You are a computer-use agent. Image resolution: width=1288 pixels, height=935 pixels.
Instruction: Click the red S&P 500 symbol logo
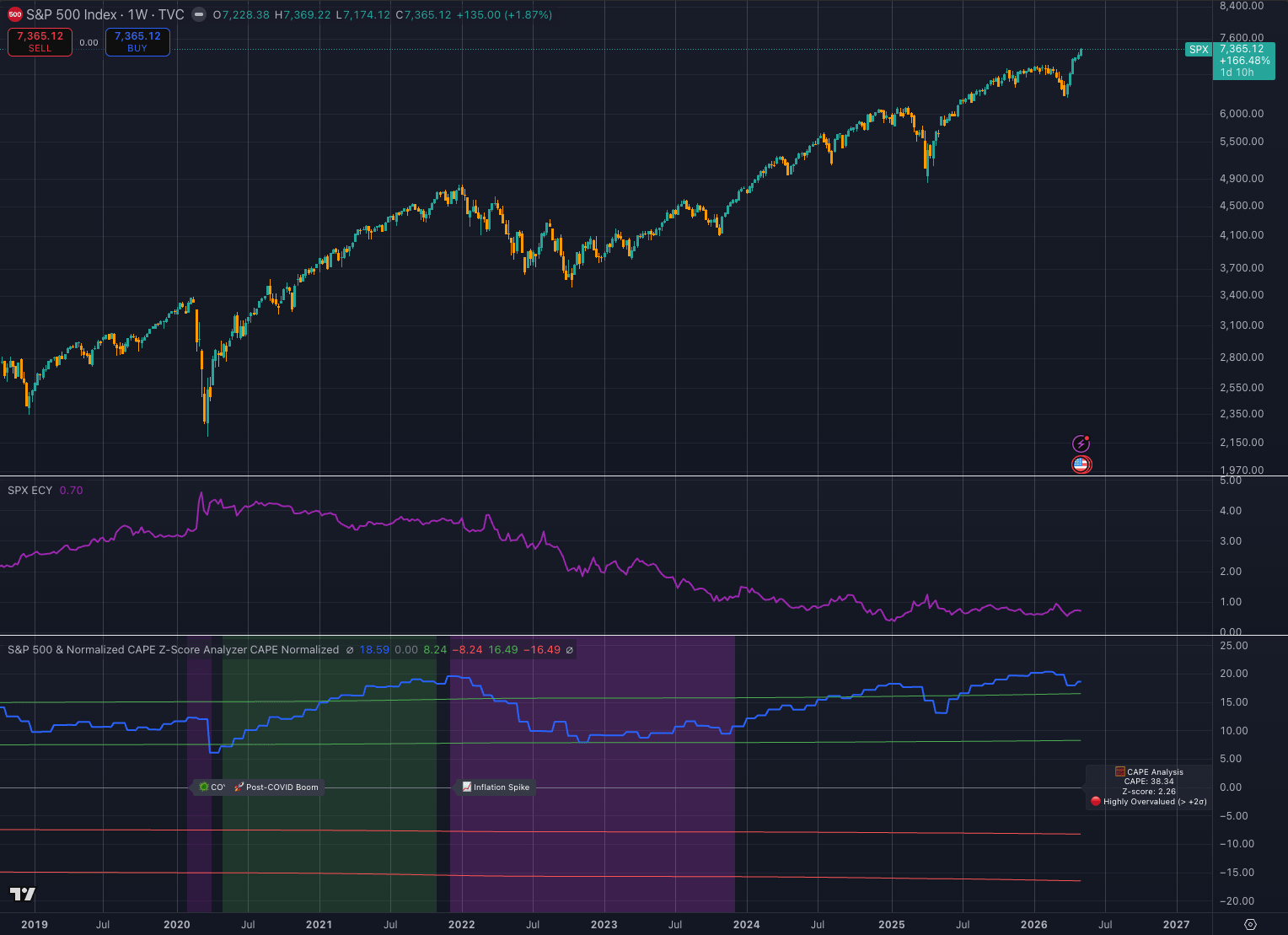click(15, 14)
